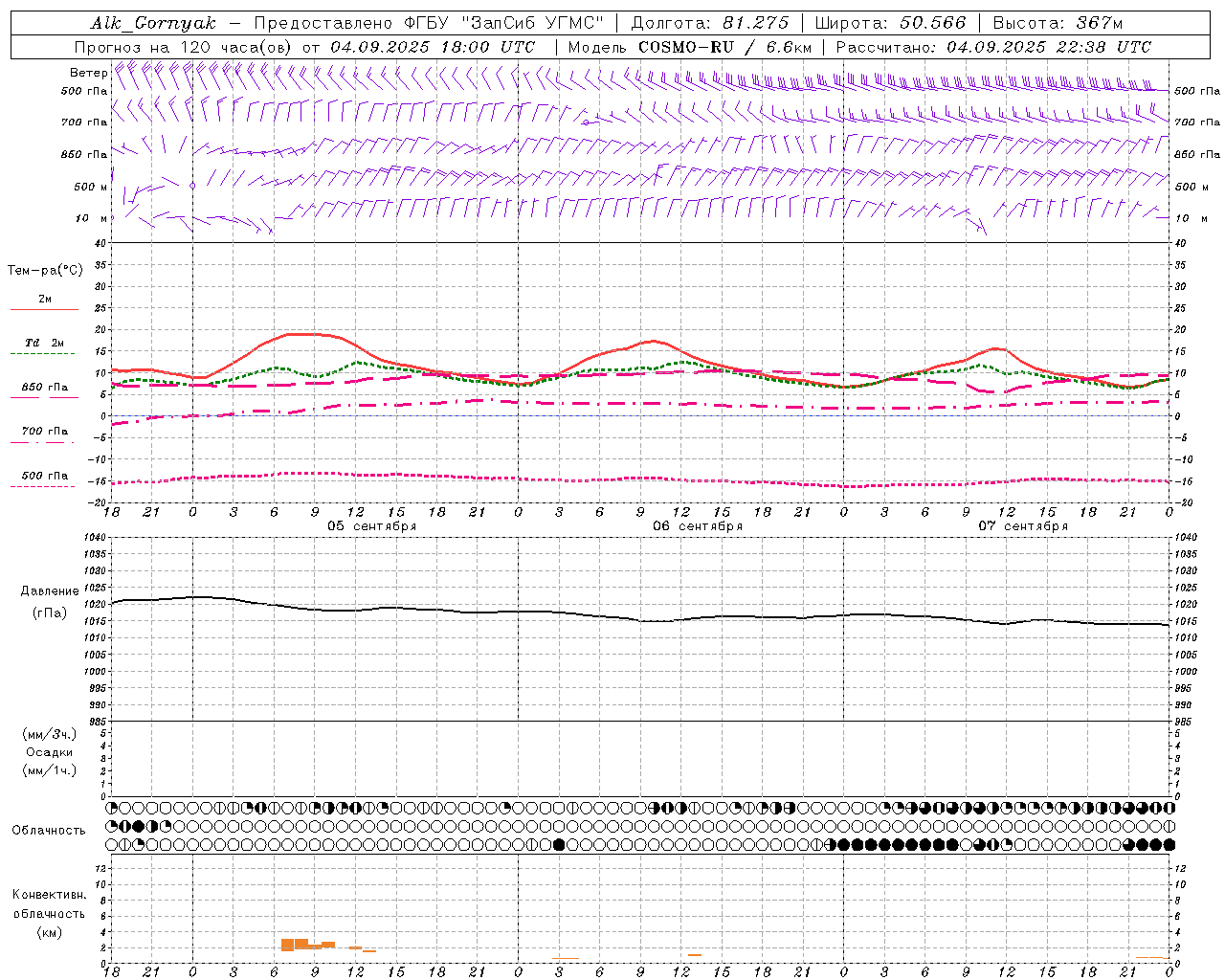Click the 'Конвективн.' convective cloud label

(x=49, y=895)
